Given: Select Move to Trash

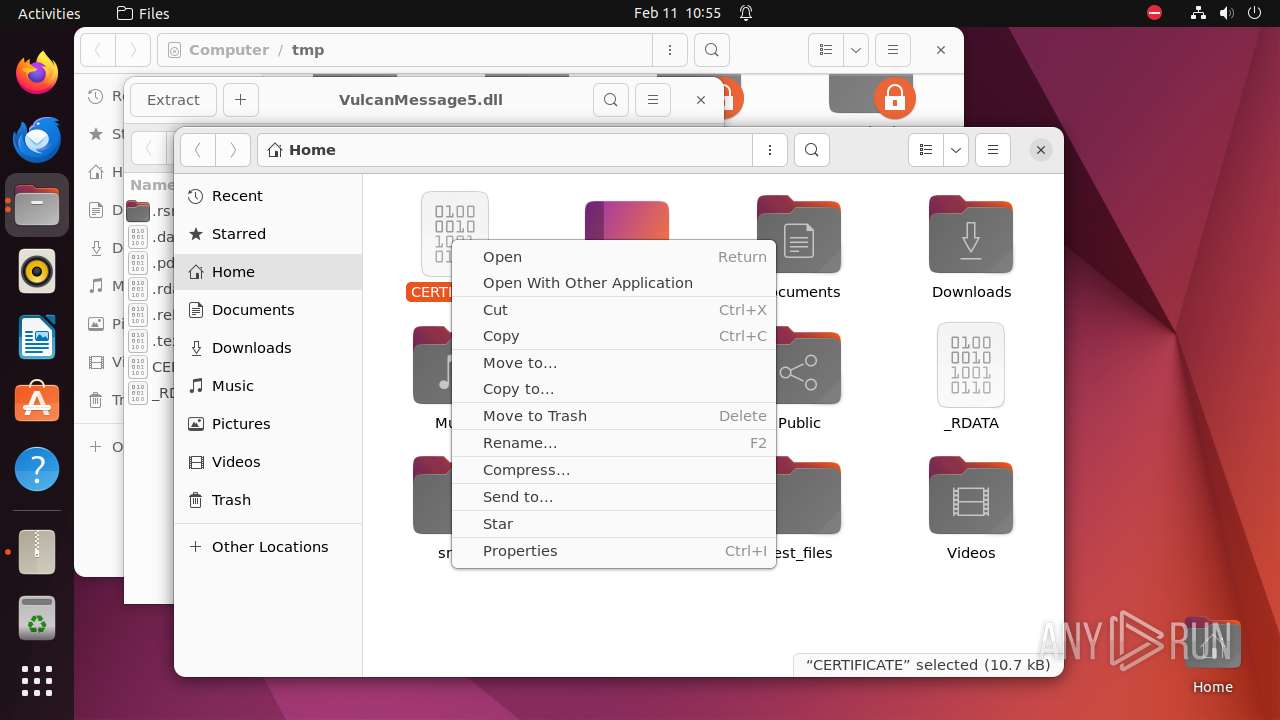Looking at the screenshot, I should coord(614,416).
